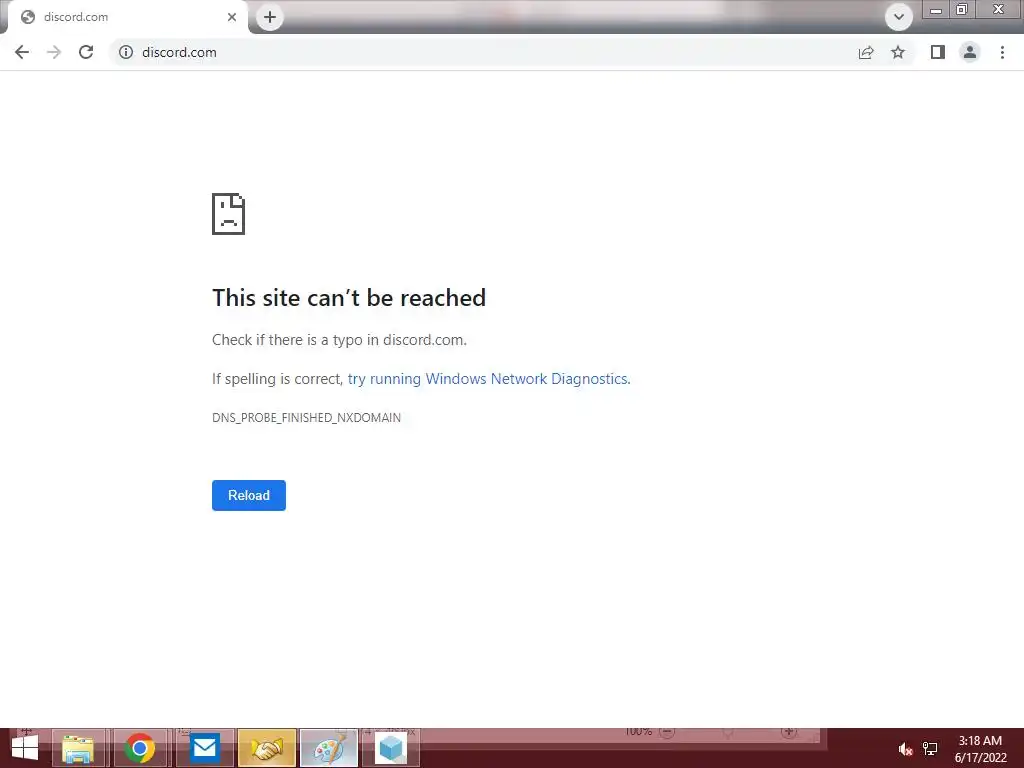
Task: Expand the tab search dropdown
Action: pyautogui.click(x=899, y=17)
